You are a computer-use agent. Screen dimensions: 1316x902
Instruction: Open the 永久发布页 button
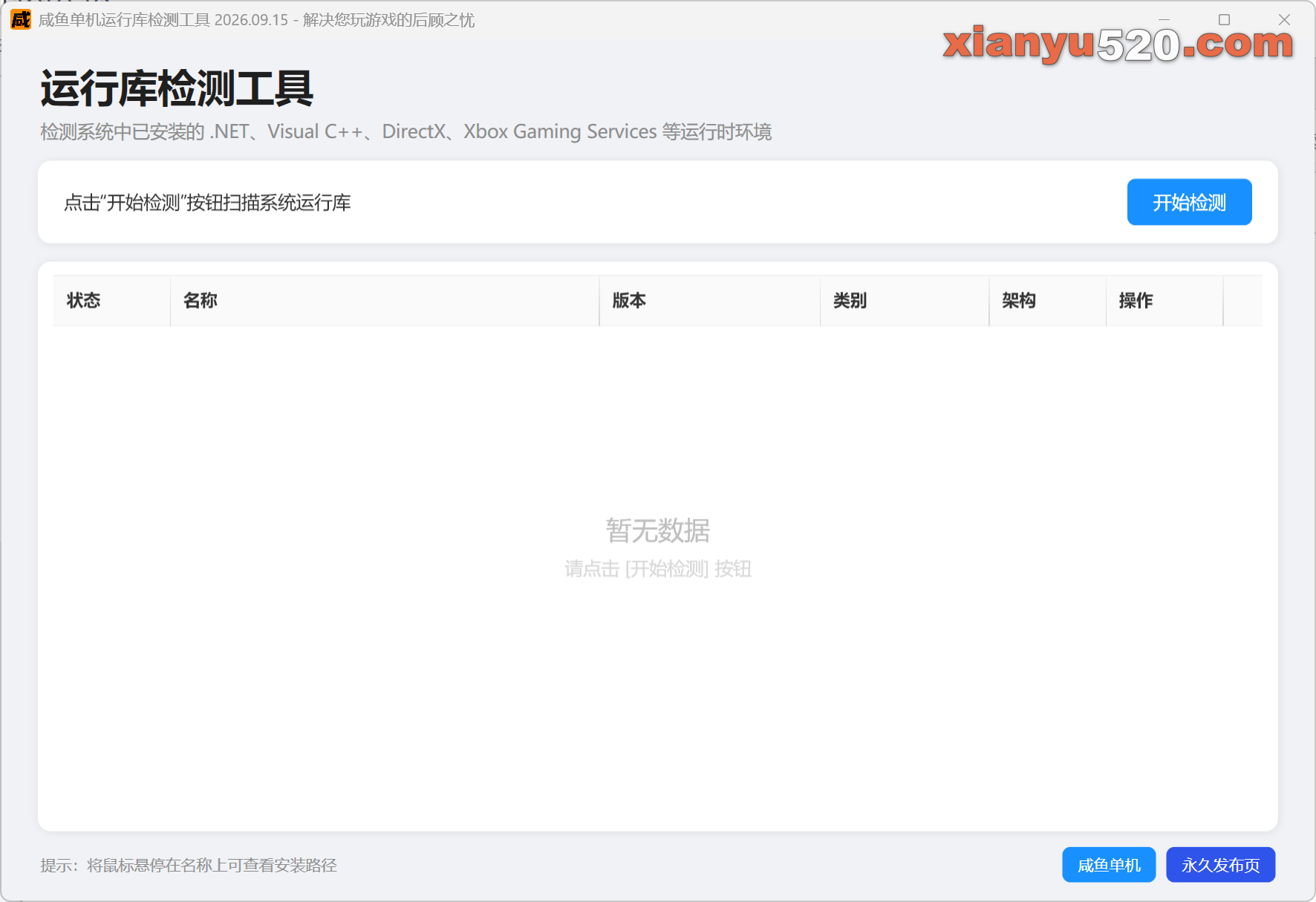1221,865
